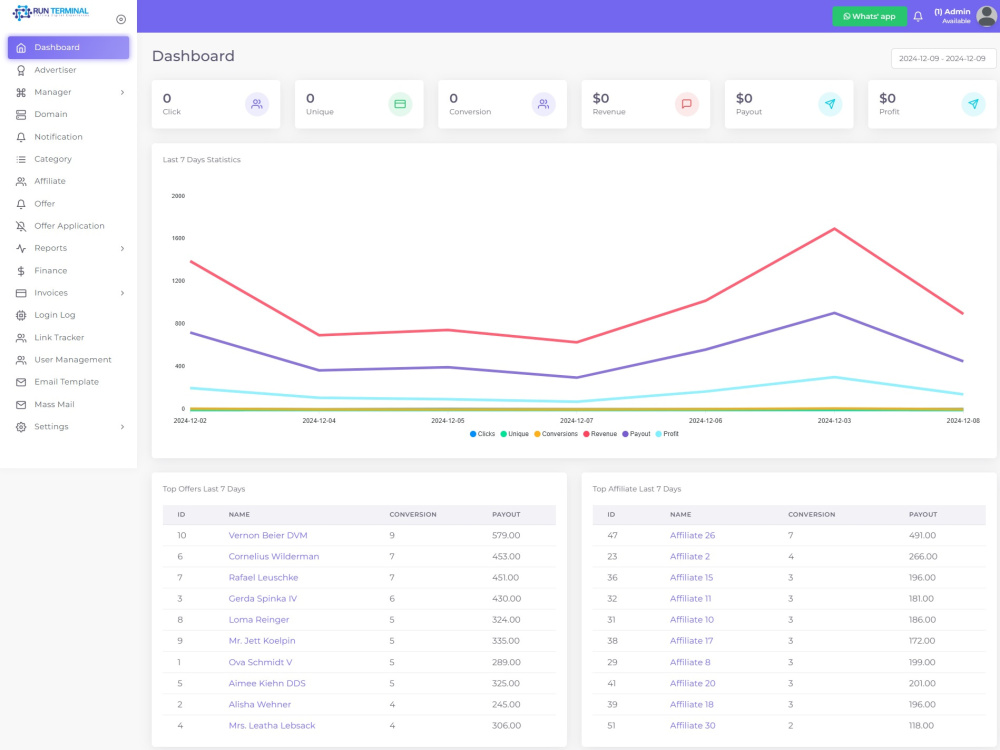The image size is (1000, 750).
Task: Click the (1) Admin account name
Action: (x=952, y=12)
